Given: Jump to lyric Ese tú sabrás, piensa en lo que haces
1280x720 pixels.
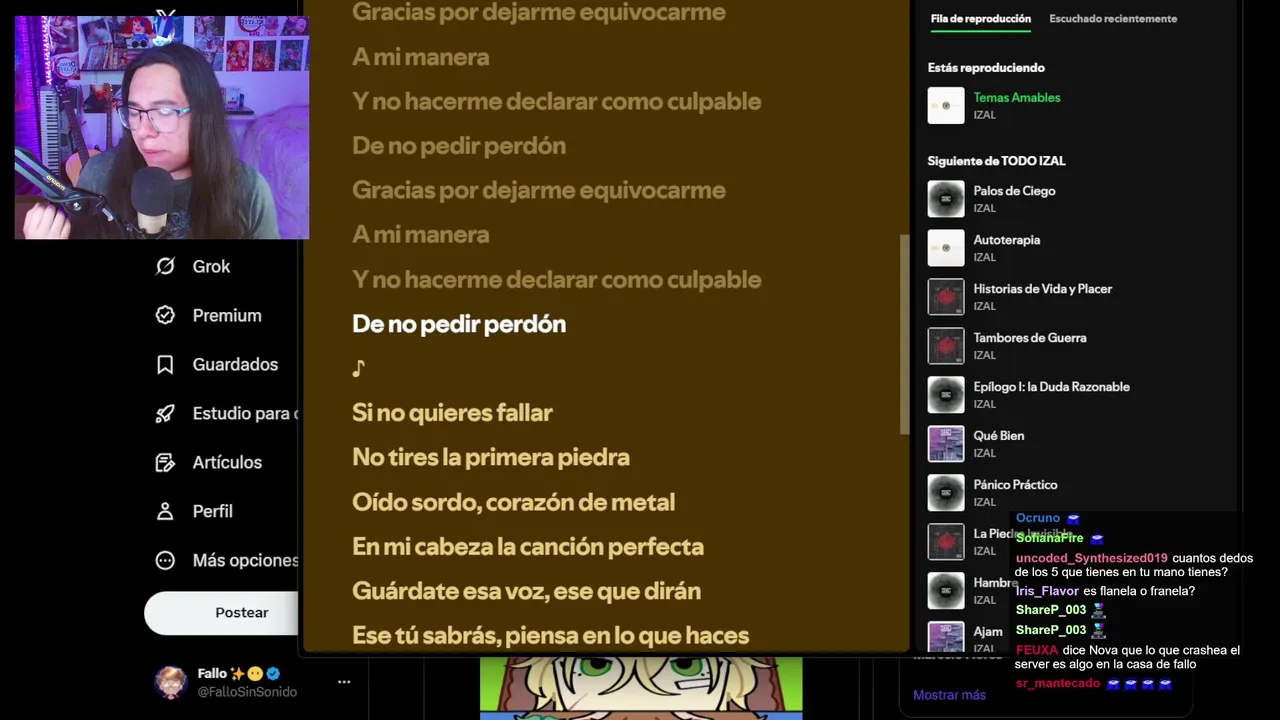Looking at the screenshot, I should 550,635.
